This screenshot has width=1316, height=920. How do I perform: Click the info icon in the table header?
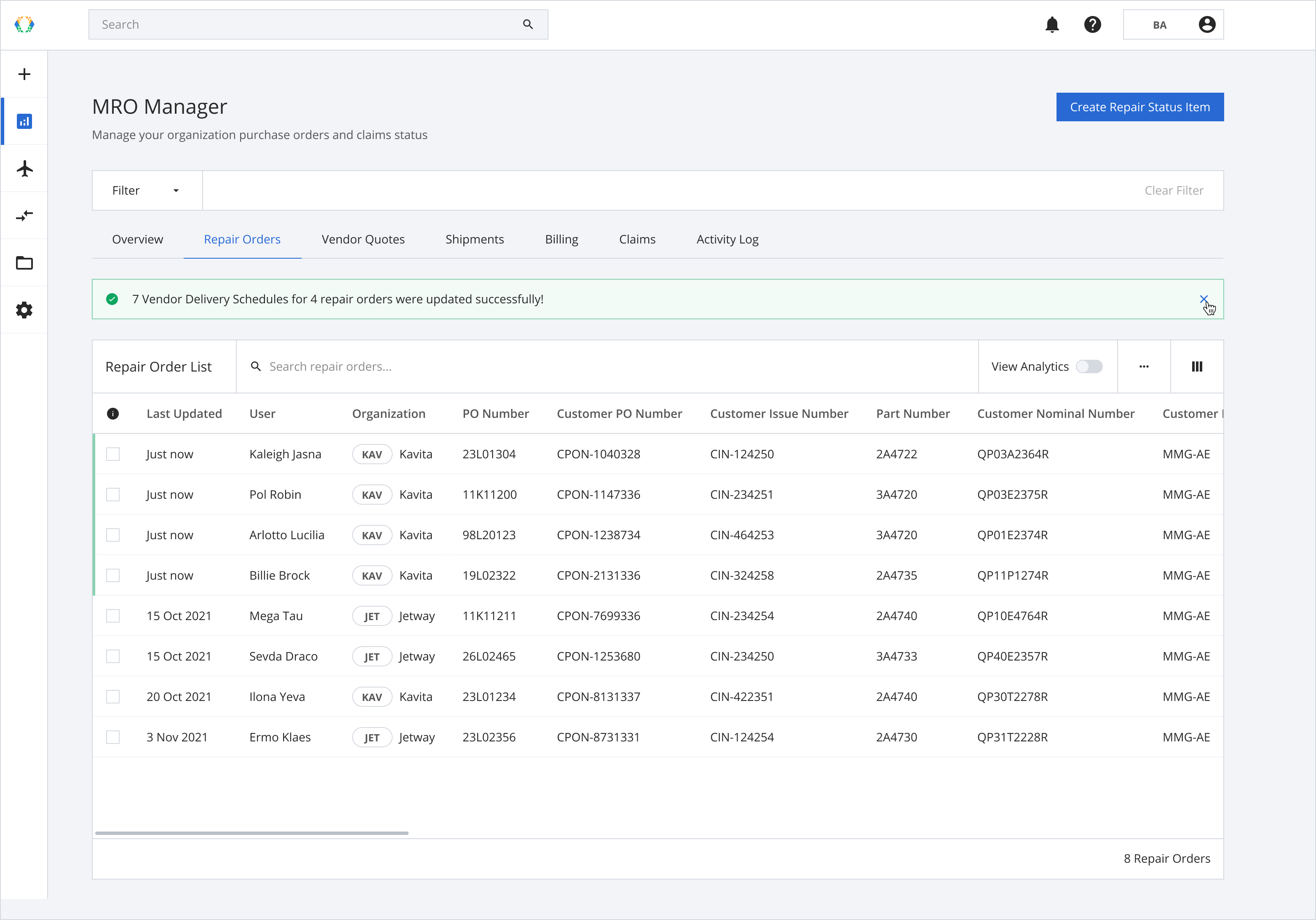[113, 414]
